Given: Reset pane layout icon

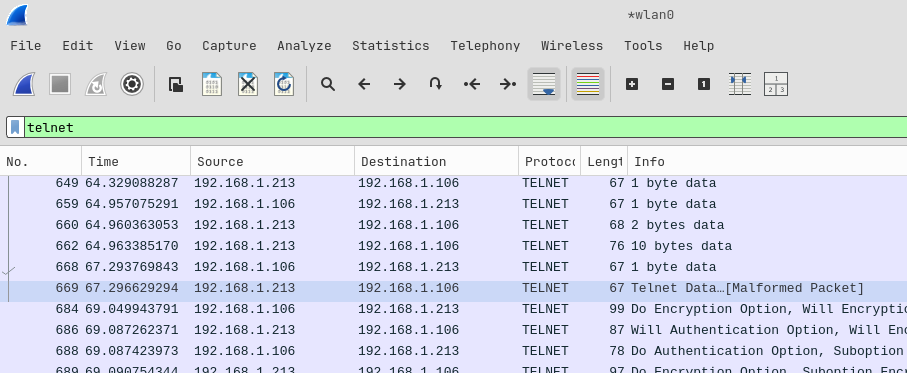Looking at the screenshot, I should (776, 84).
